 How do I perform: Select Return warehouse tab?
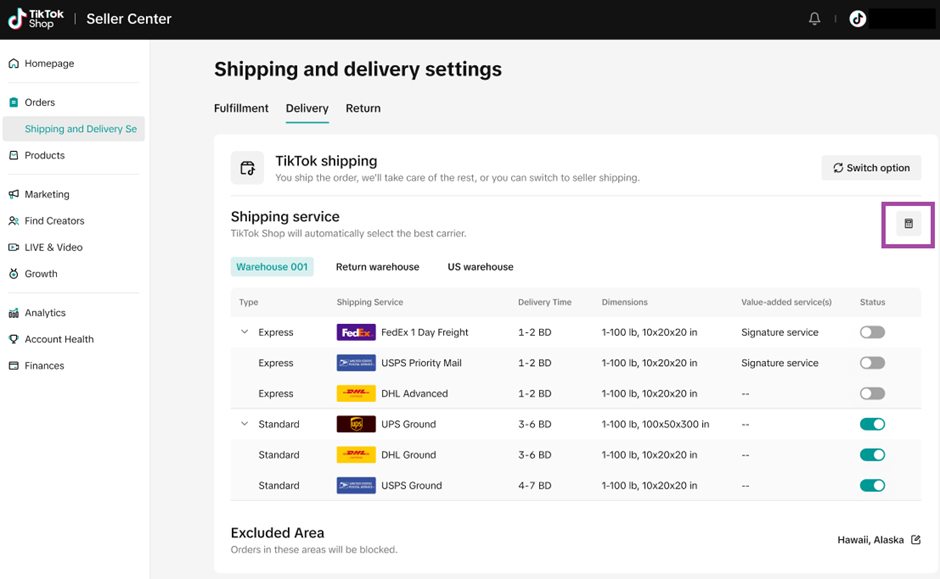[377, 267]
